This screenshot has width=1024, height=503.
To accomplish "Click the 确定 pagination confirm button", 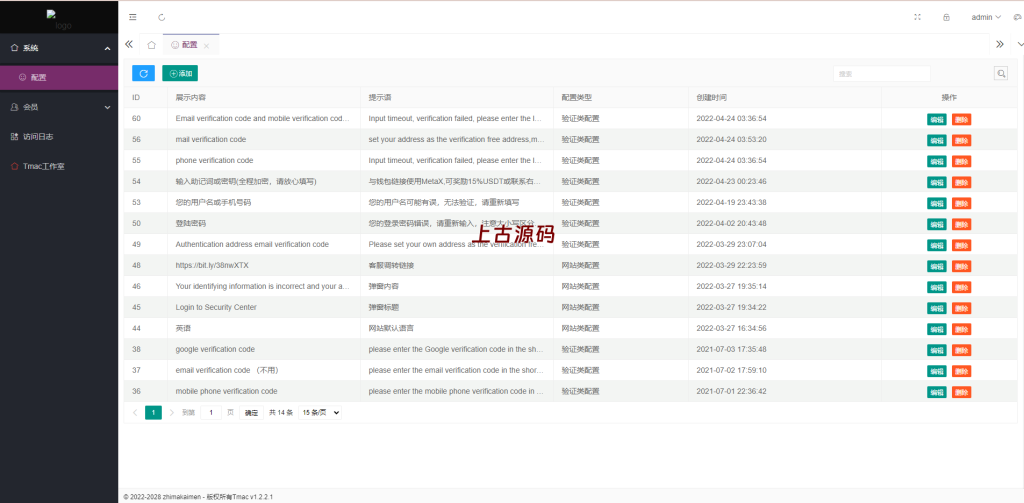I will click(251, 413).
